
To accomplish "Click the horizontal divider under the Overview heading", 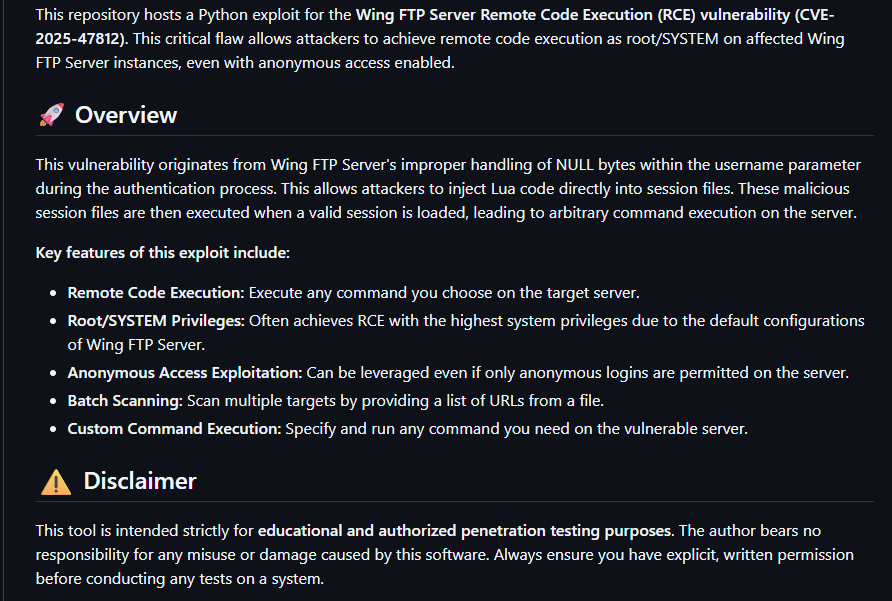I will tap(455, 136).
